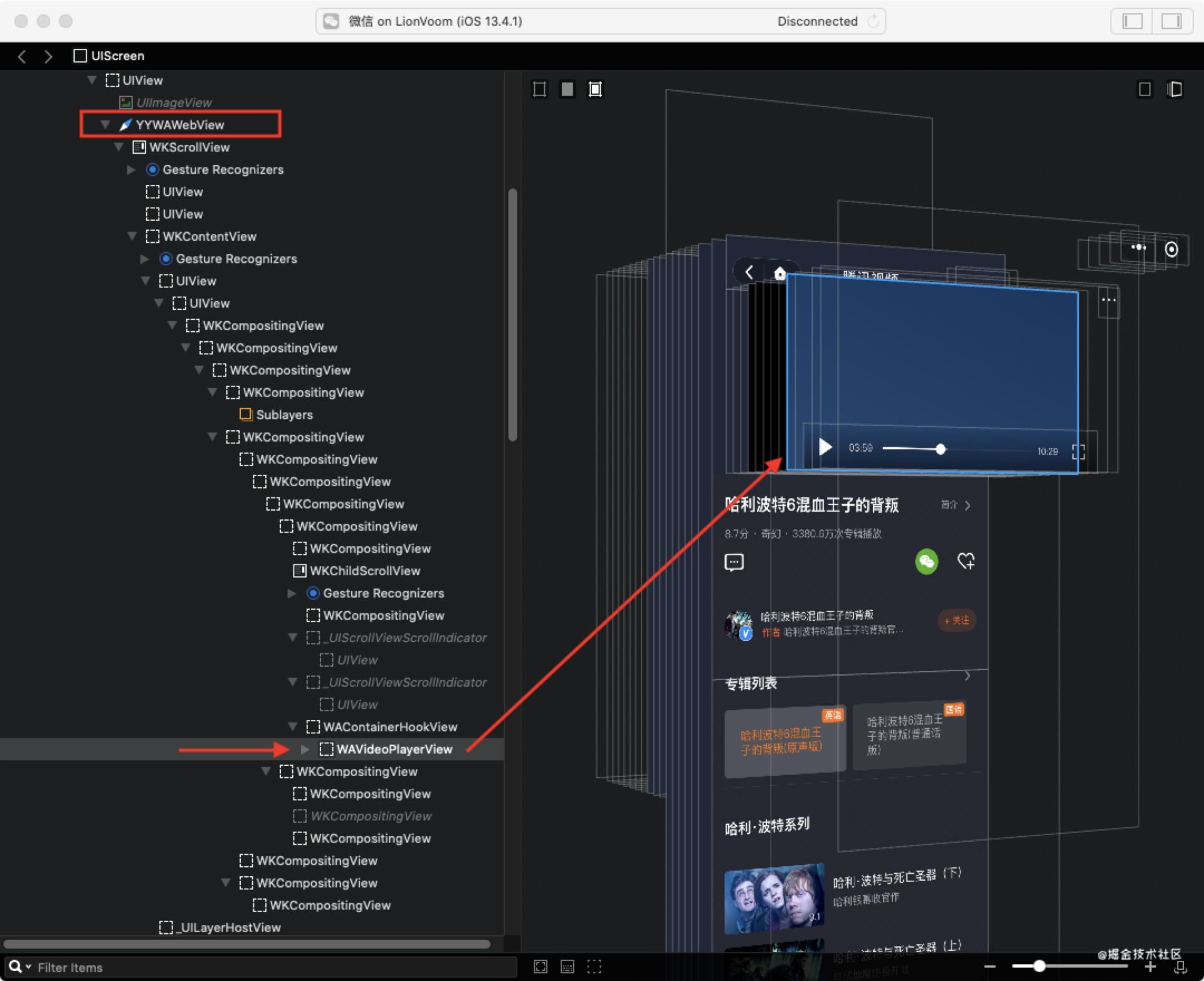Toggle the left navigator panel button
The width and height of the screenshot is (1204, 981).
pyautogui.click(x=1132, y=21)
